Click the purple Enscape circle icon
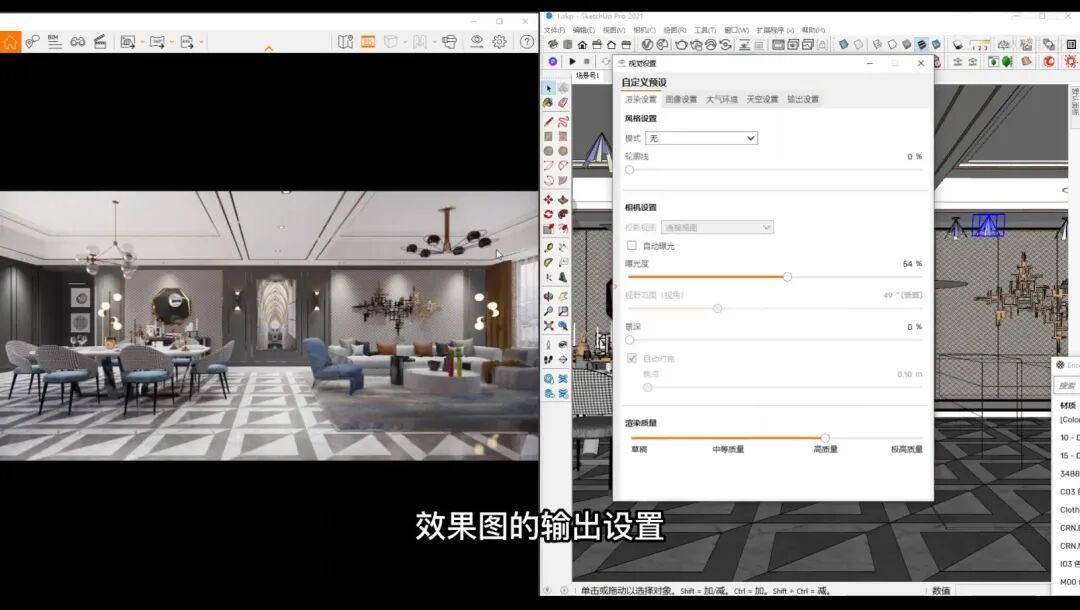 pos(552,61)
